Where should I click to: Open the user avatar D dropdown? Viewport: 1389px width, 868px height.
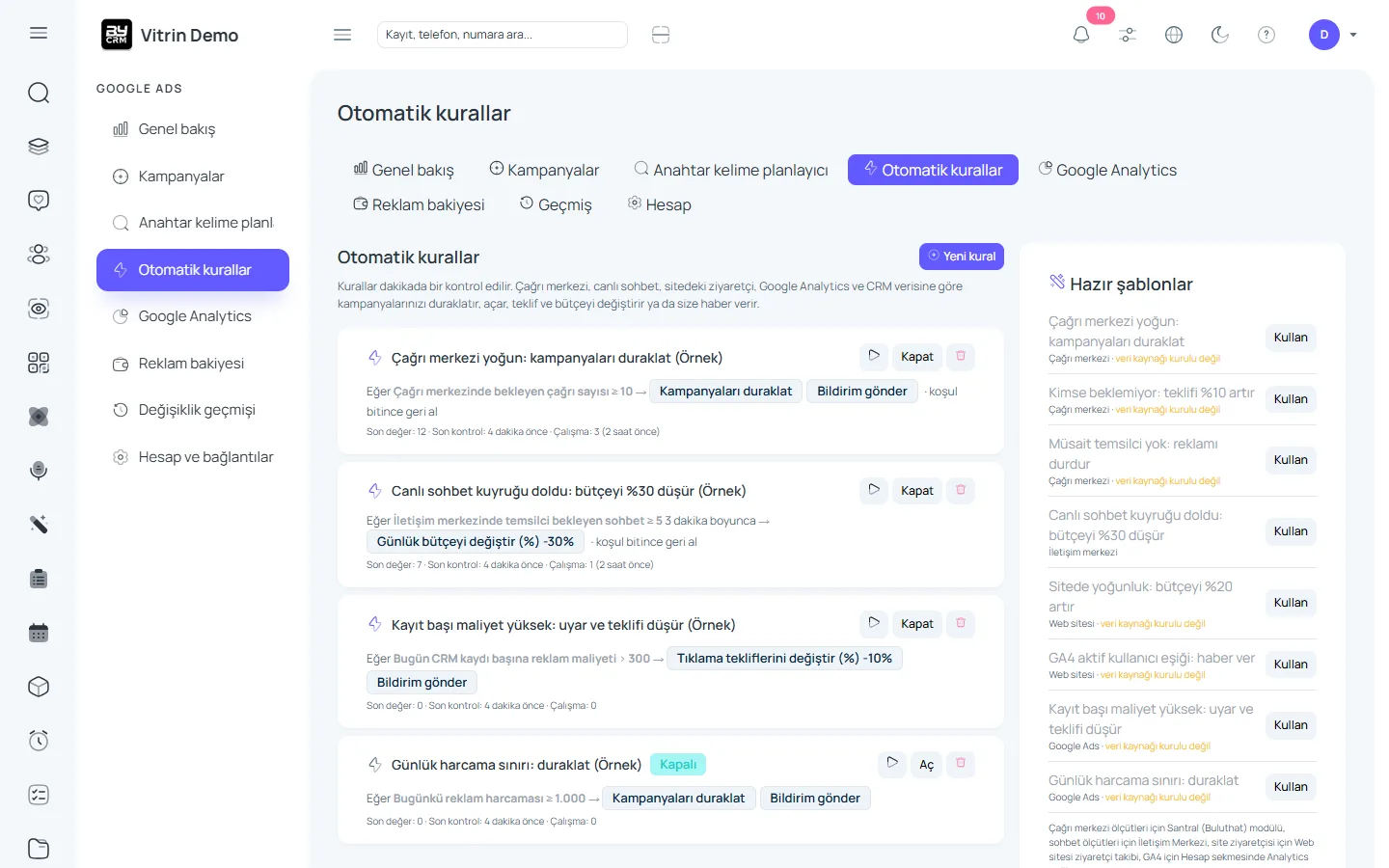coord(1333,35)
